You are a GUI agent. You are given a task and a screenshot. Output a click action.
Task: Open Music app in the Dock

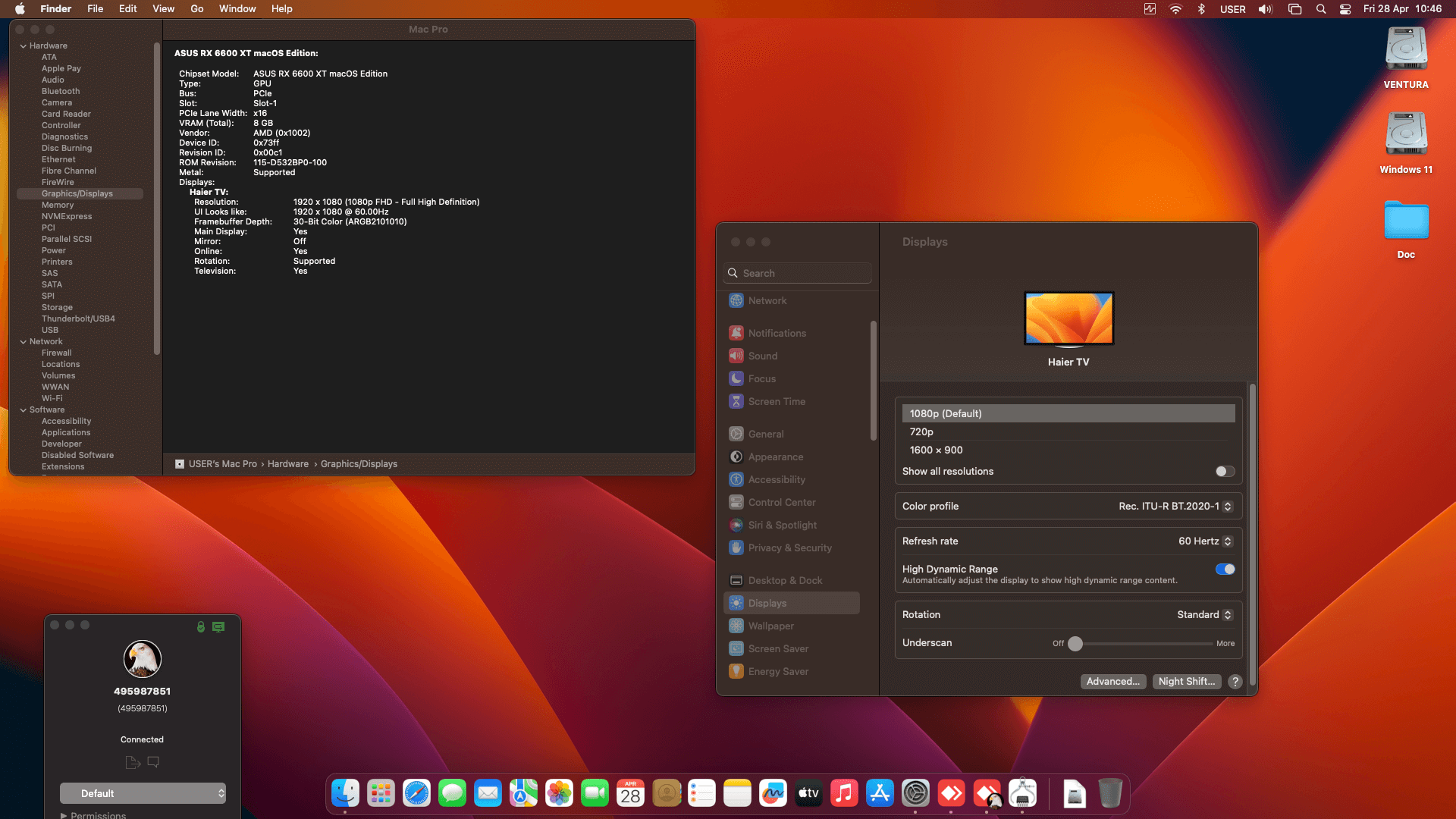pos(844,793)
